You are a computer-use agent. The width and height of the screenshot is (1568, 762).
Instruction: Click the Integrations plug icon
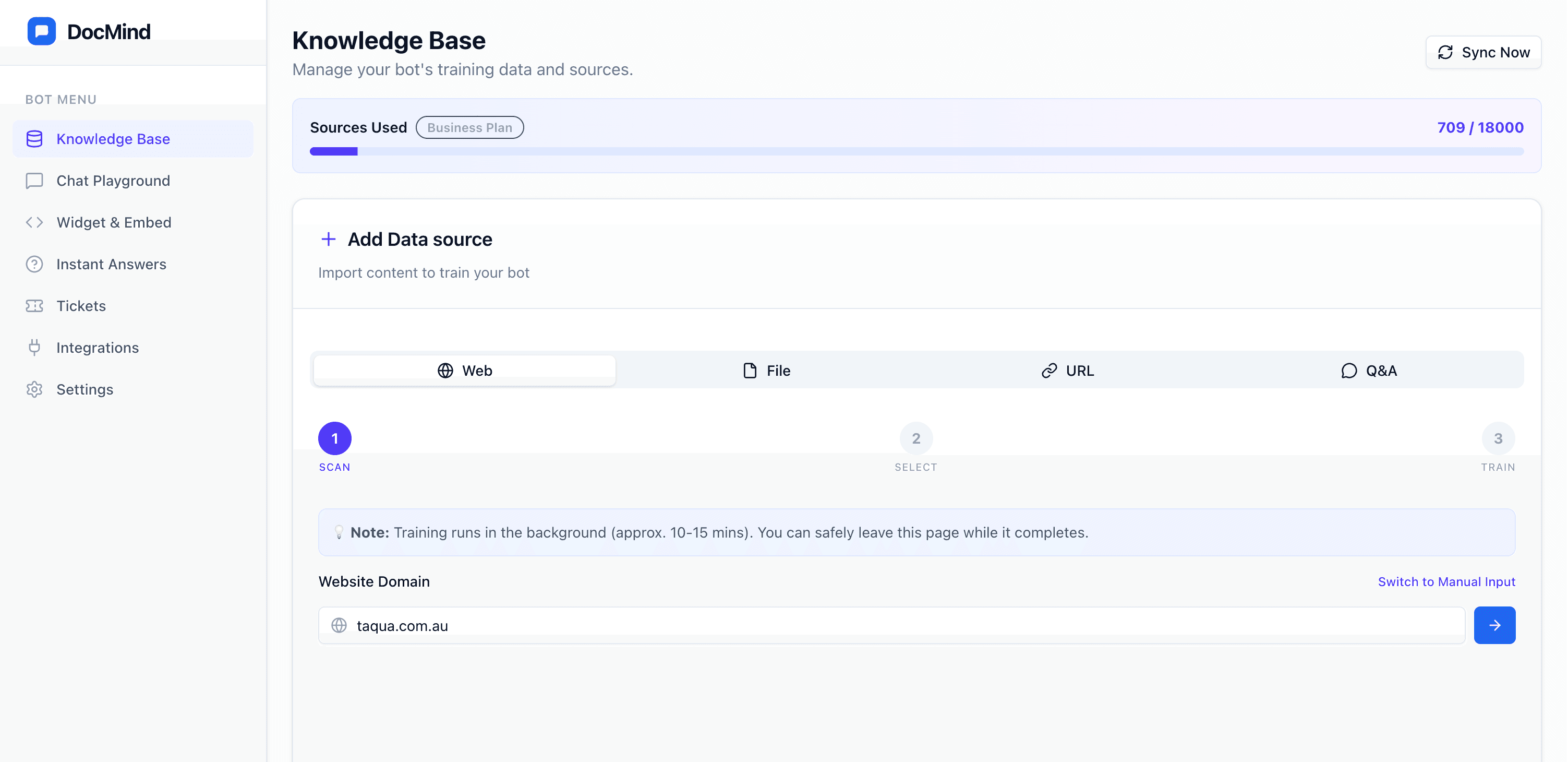click(34, 347)
